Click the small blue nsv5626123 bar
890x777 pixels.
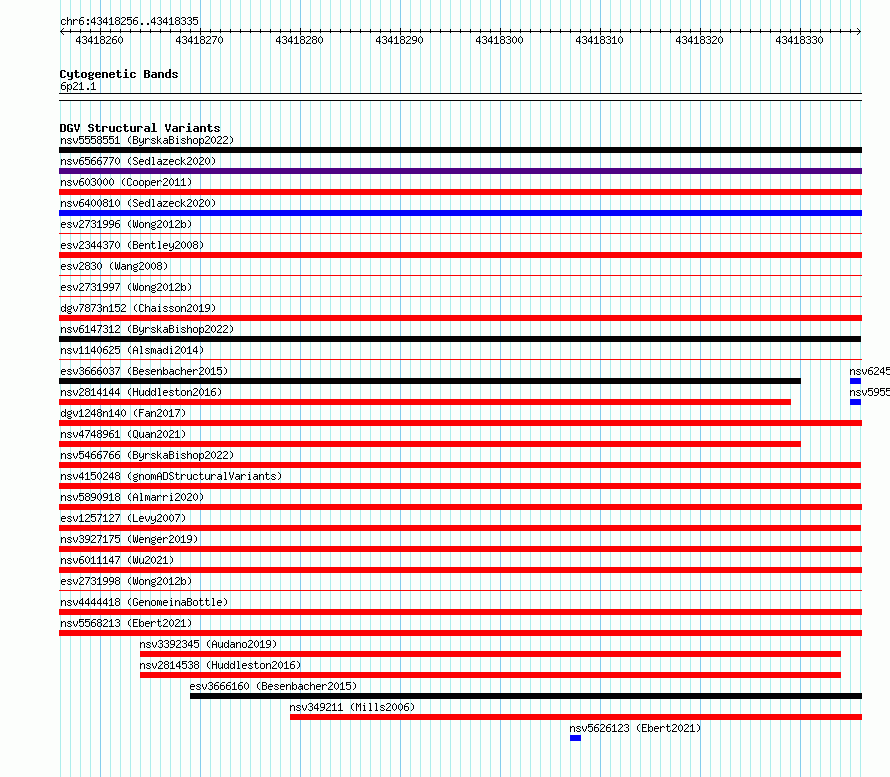point(576,738)
